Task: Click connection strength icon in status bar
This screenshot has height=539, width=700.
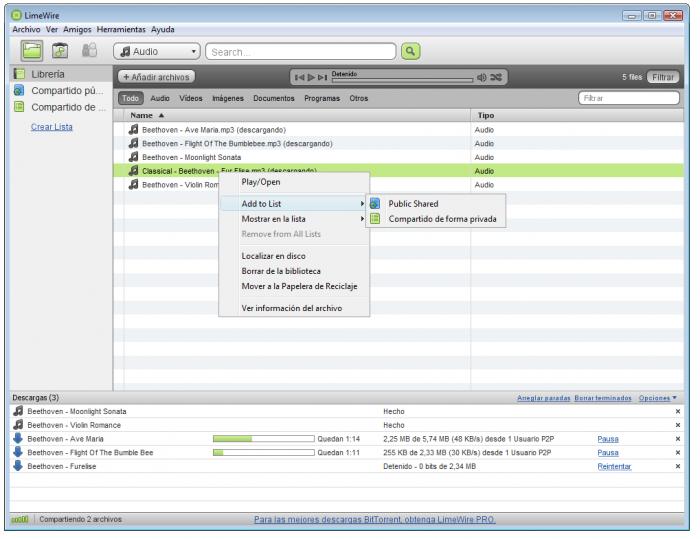Action: coord(20,519)
